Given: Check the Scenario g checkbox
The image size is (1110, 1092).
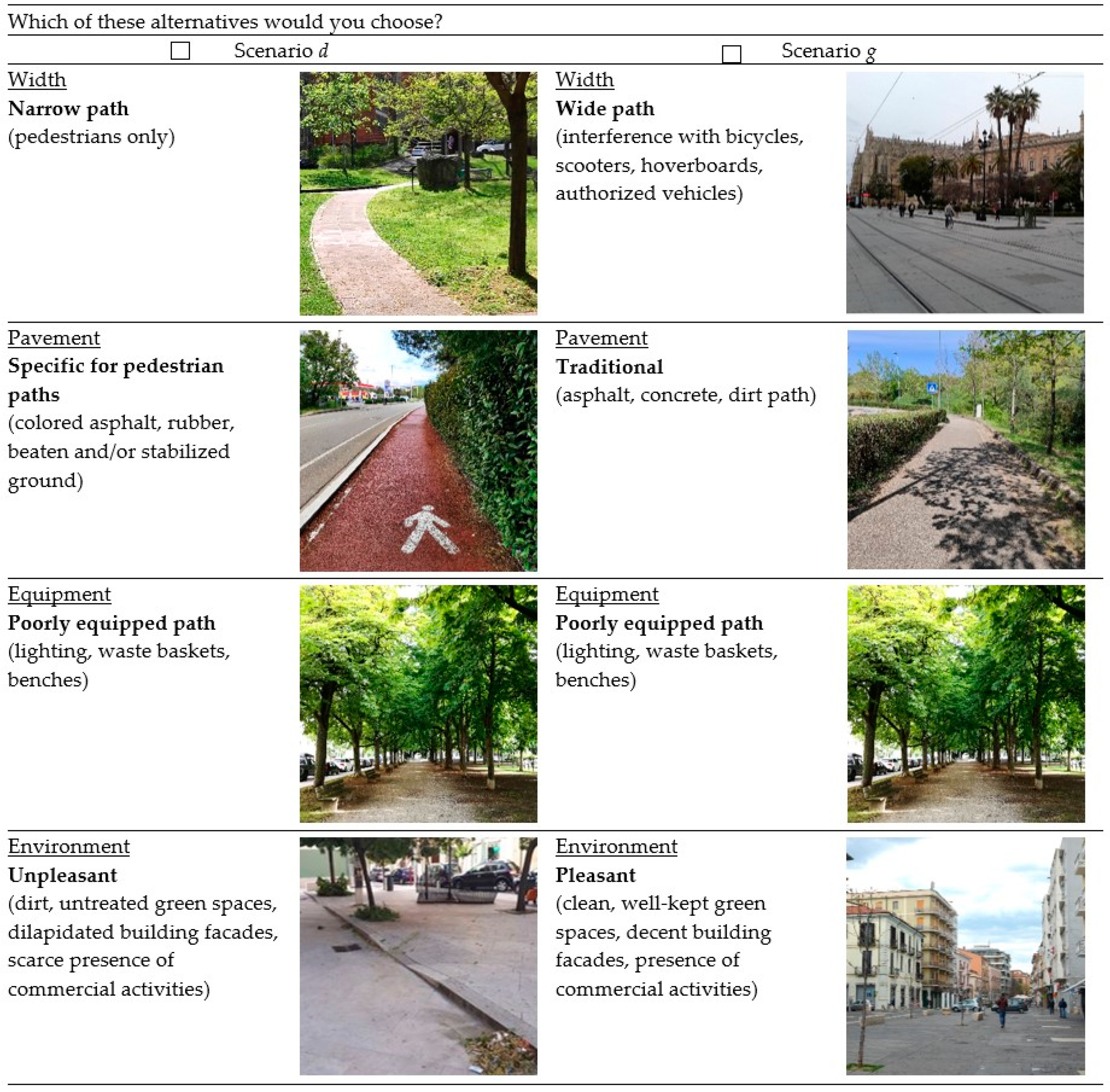Looking at the screenshot, I should pyautogui.click(x=731, y=54).
